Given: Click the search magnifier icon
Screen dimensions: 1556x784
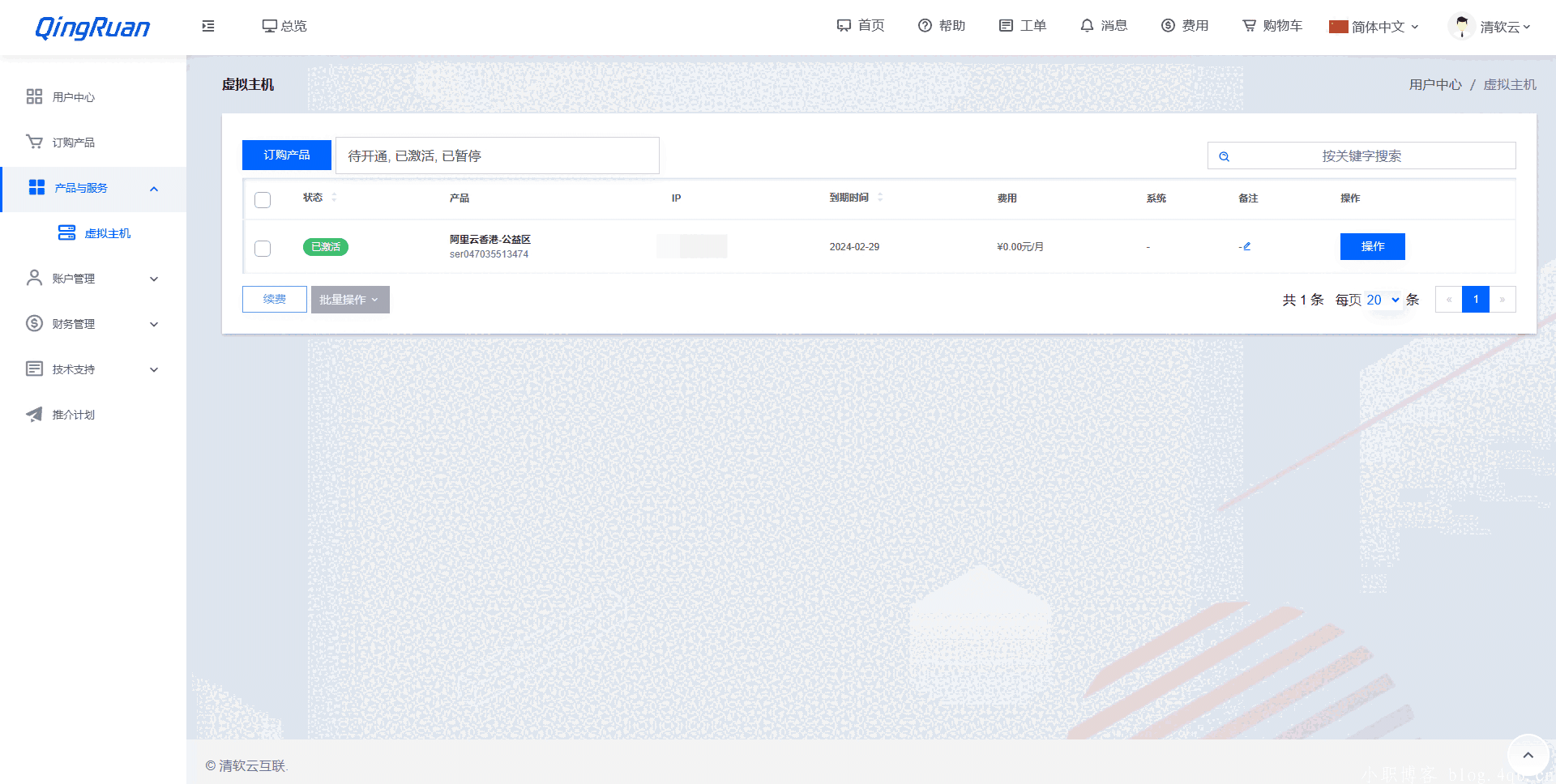Looking at the screenshot, I should click(1225, 156).
